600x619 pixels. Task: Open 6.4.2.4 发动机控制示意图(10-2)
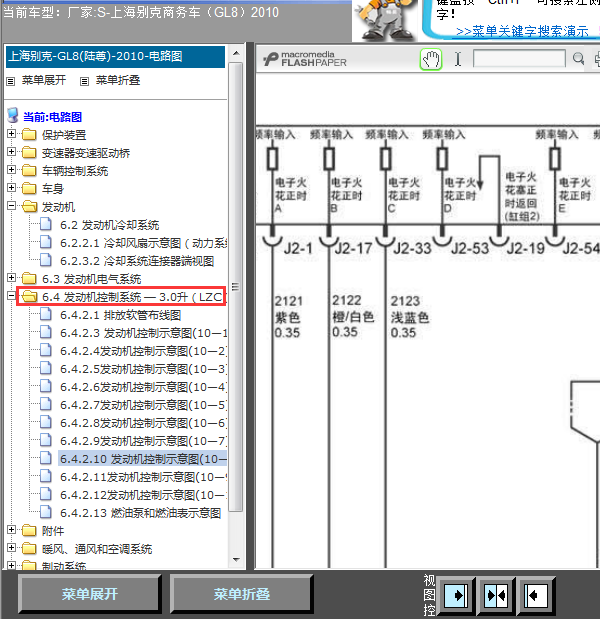click(144, 351)
